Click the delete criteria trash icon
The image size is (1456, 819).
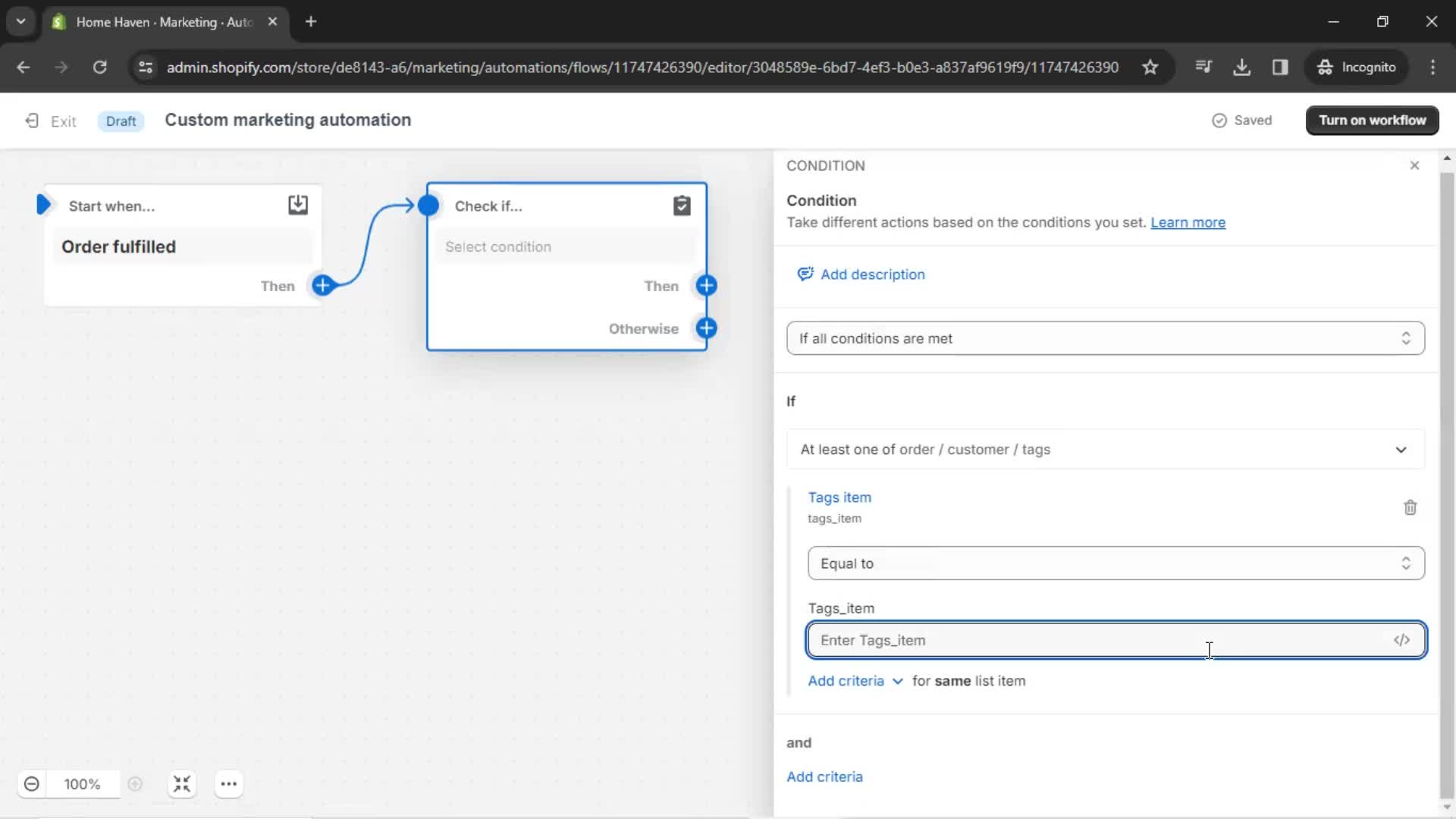click(x=1411, y=507)
